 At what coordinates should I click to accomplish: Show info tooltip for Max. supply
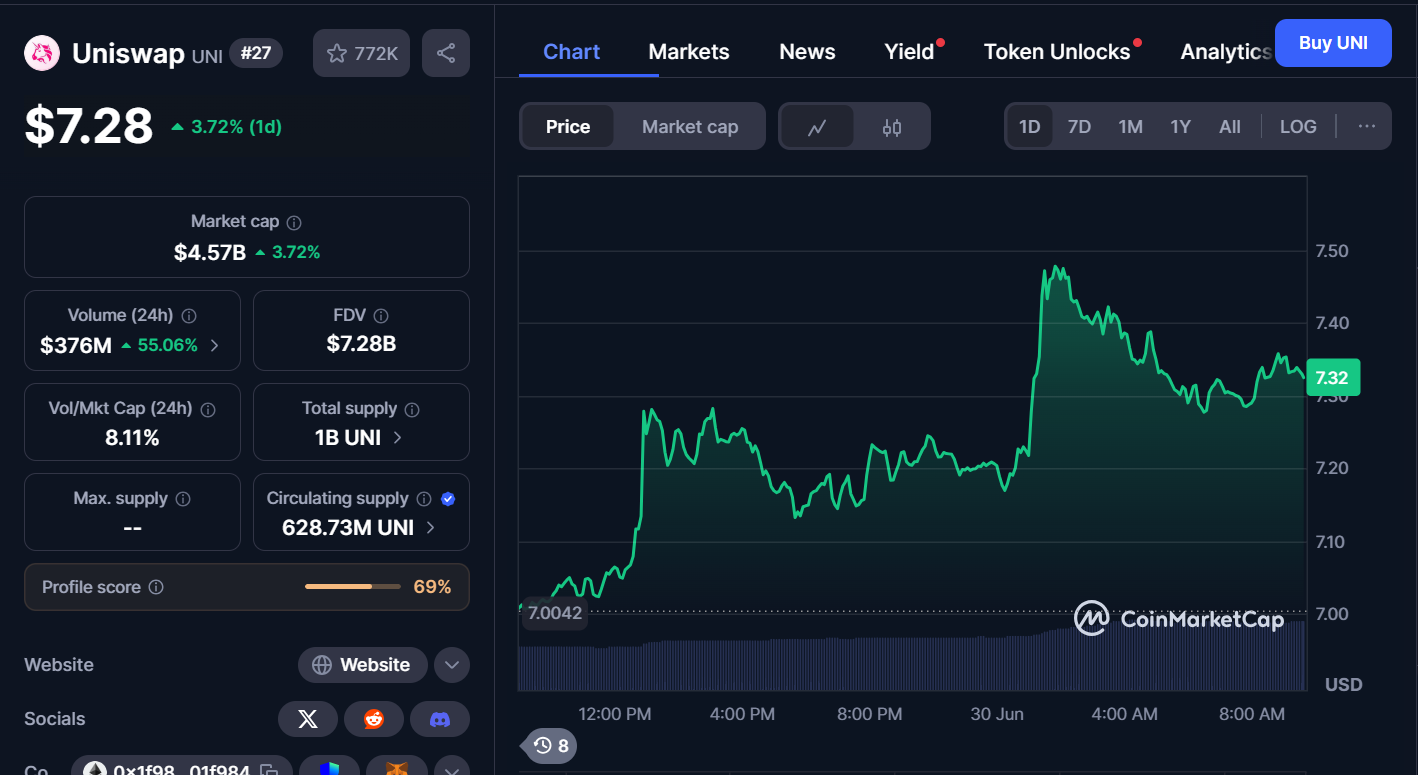click(x=183, y=499)
